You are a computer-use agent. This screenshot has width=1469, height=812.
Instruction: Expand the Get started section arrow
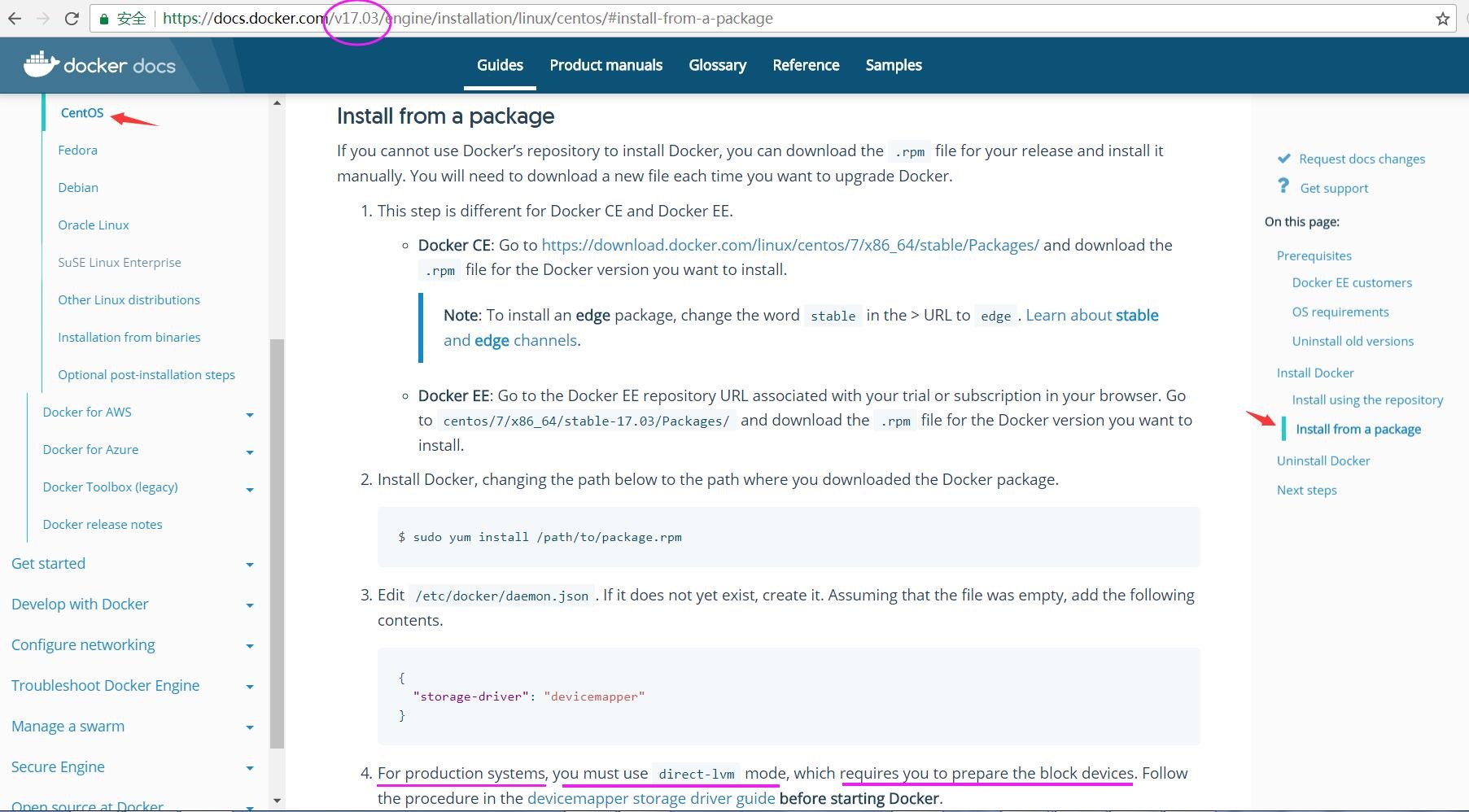point(250,565)
